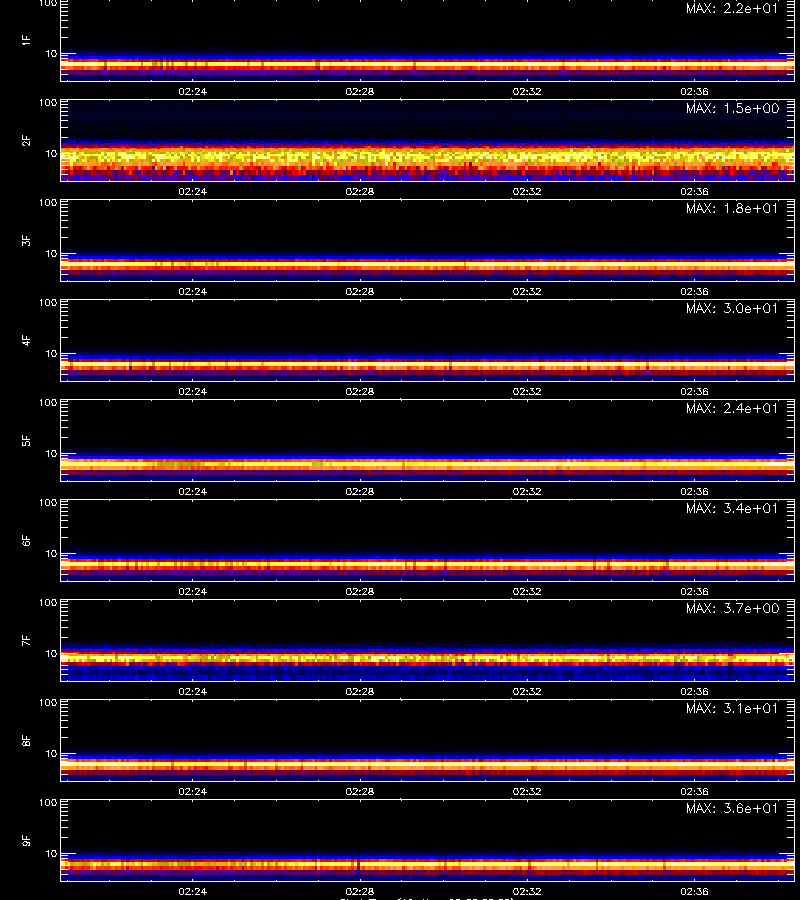Image resolution: width=800 pixels, height=900 pixels.
Task: Select the text MAX: 3.7e+00
Action: click(732, 608)
